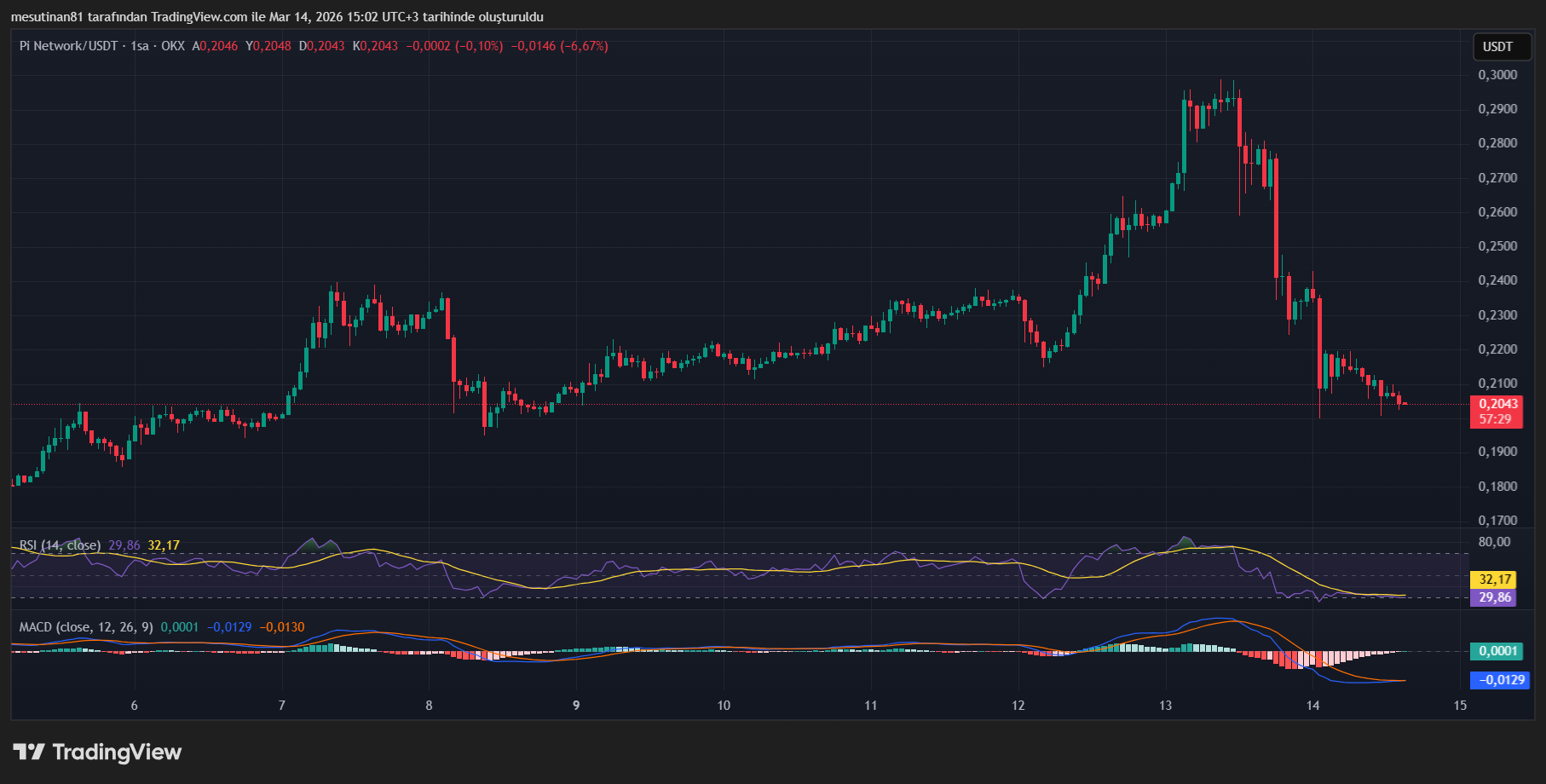Select the 1sa interval label
Screen dimensions: 1546x784
(x=140, y=46)
